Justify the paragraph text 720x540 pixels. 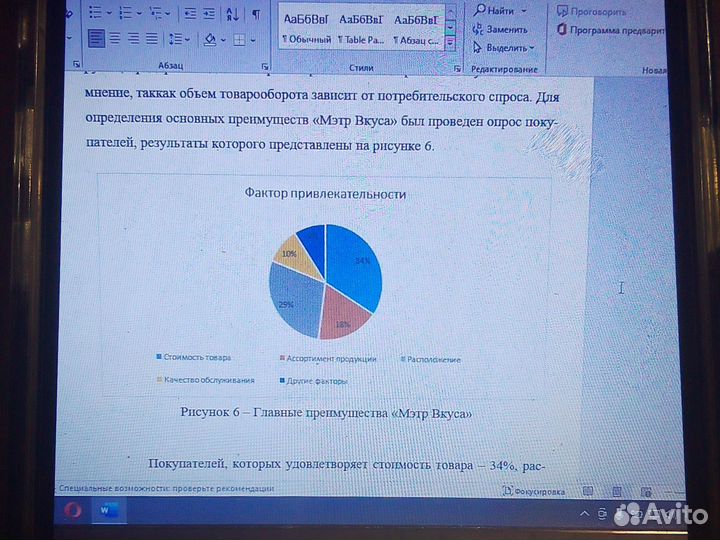(x=152, y=39)
